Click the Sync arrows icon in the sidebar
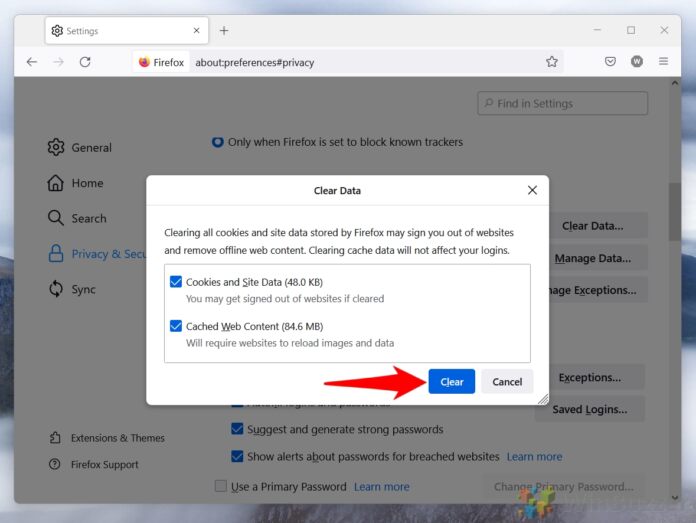This screenshot has height=523, width=696. pos(56,289)
